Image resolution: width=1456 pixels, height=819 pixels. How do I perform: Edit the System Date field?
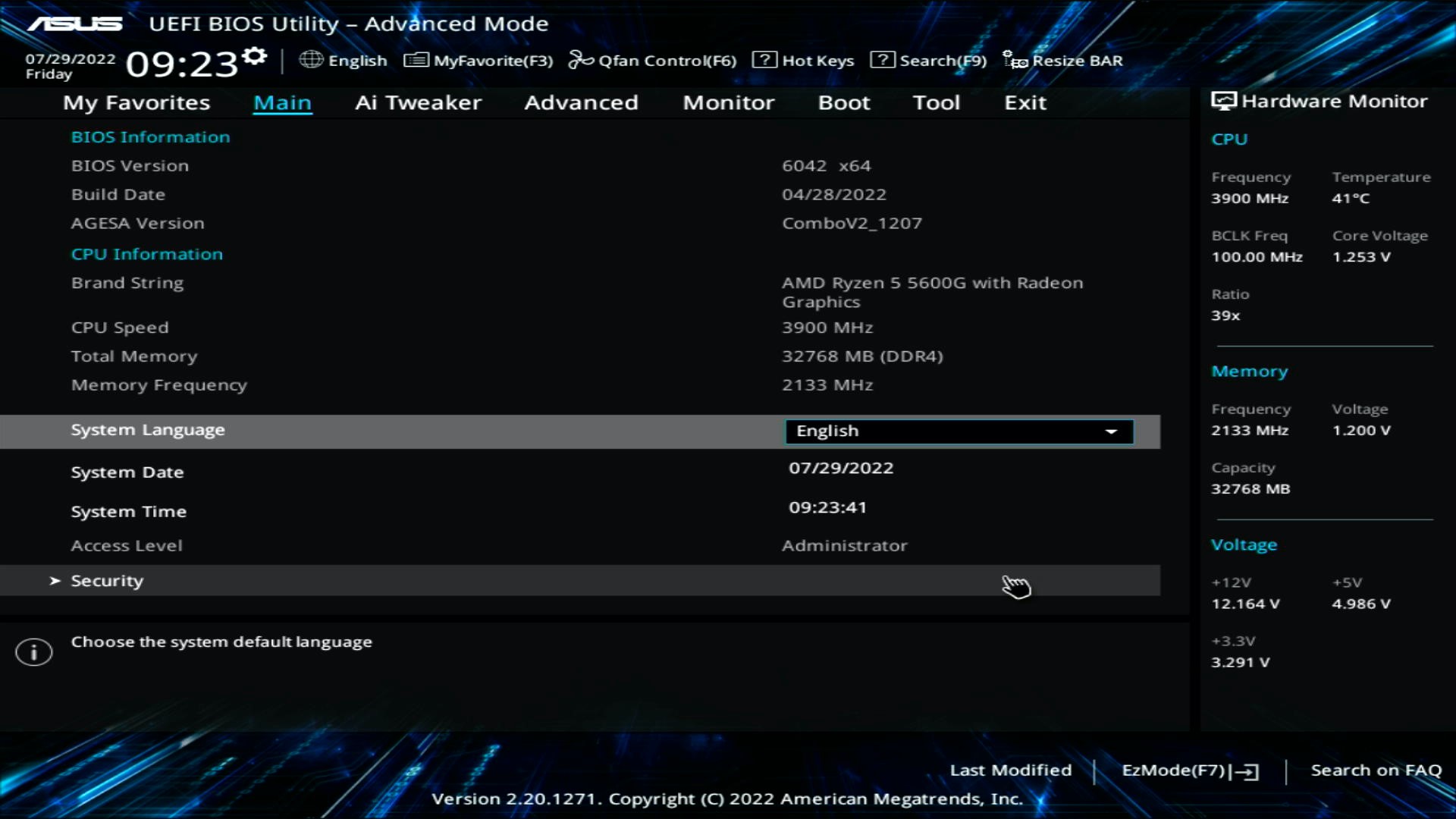click(840, 468)
